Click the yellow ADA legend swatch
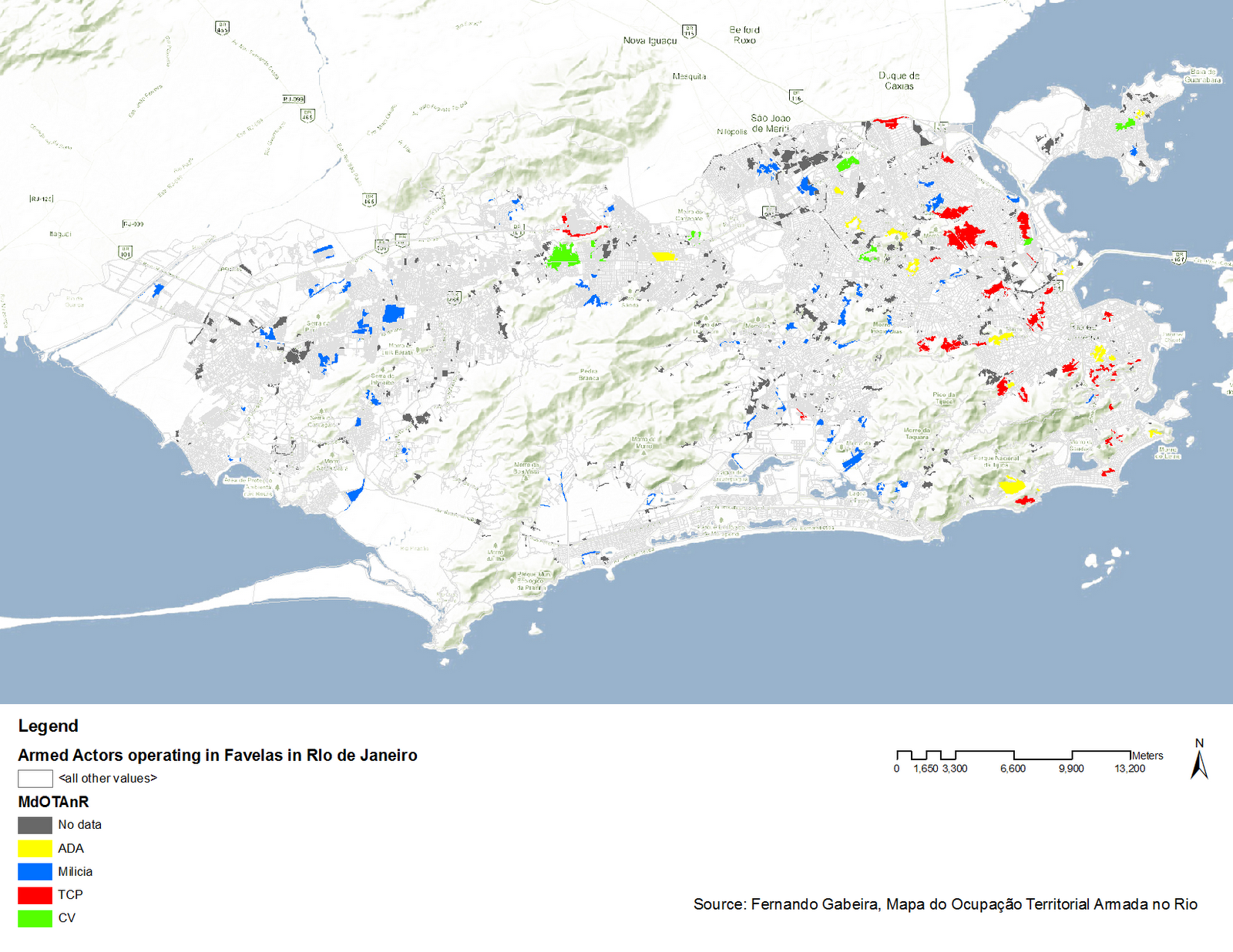The height and width of the screenshot is (952, 1233). [x=35, y=849]
